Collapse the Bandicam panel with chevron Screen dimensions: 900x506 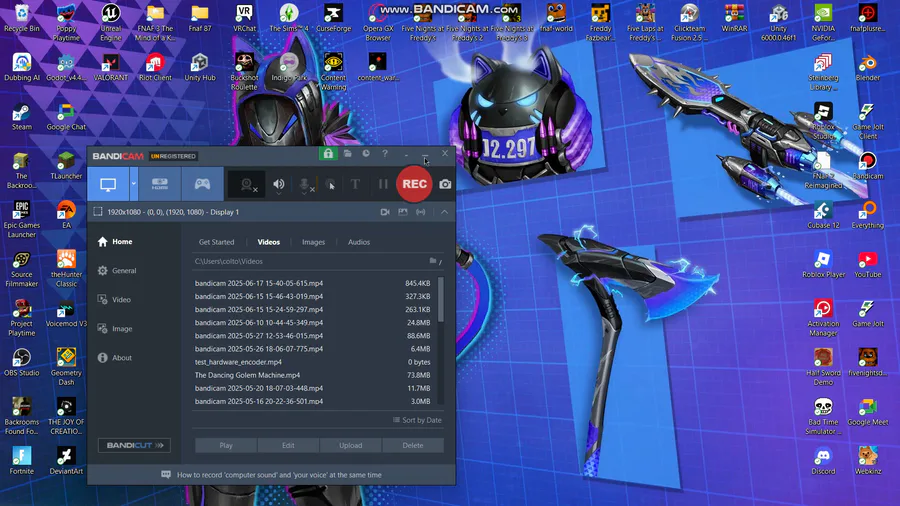[444, 212]
